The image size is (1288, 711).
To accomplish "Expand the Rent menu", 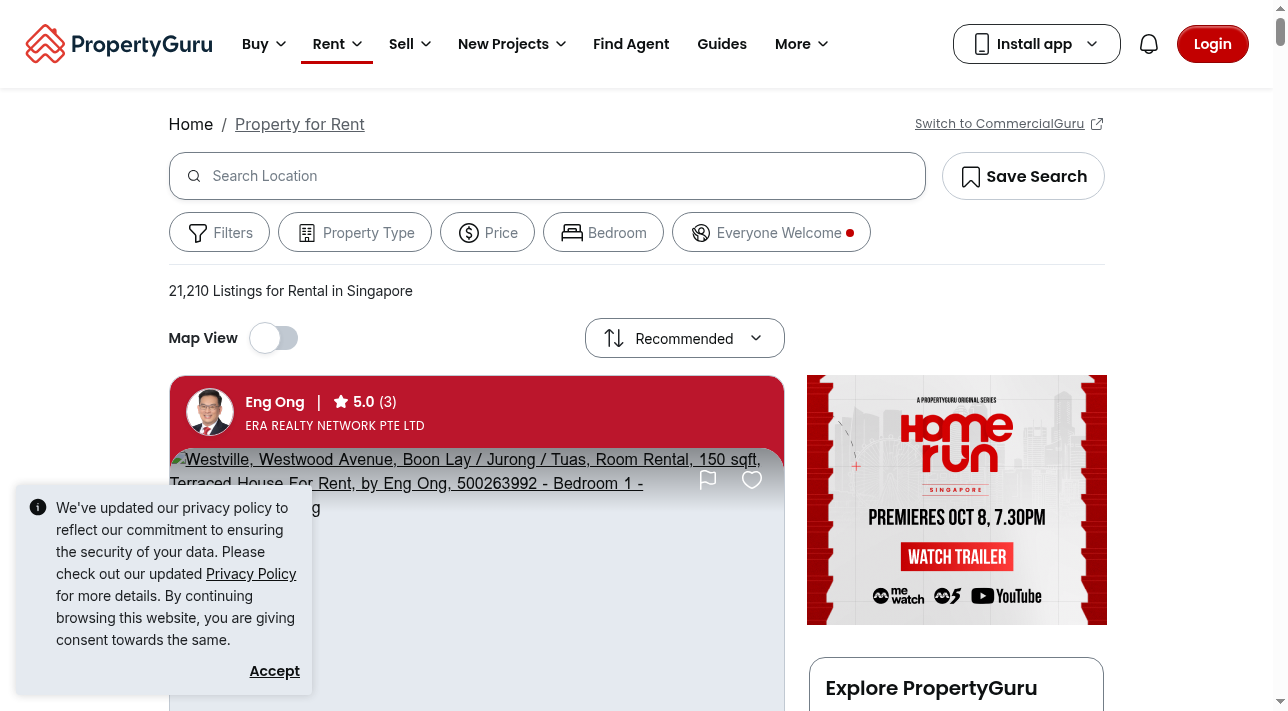I will pyautogui.click(x=337, y=44).
